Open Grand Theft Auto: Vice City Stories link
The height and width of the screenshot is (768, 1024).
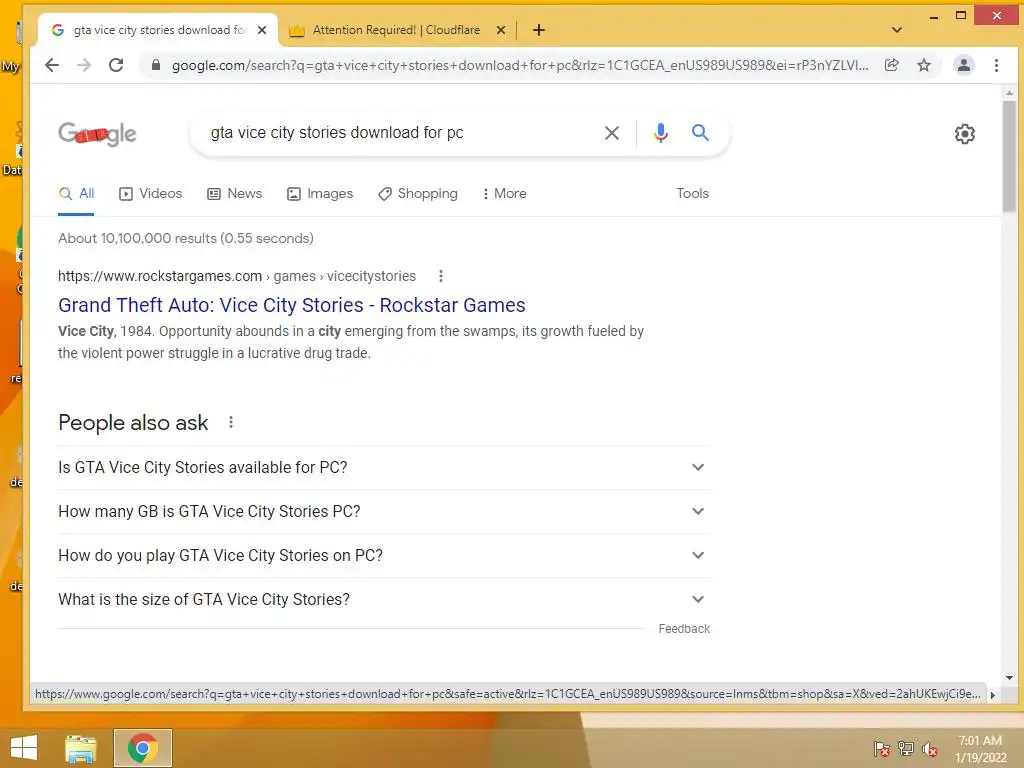click(x=292, y=305)
